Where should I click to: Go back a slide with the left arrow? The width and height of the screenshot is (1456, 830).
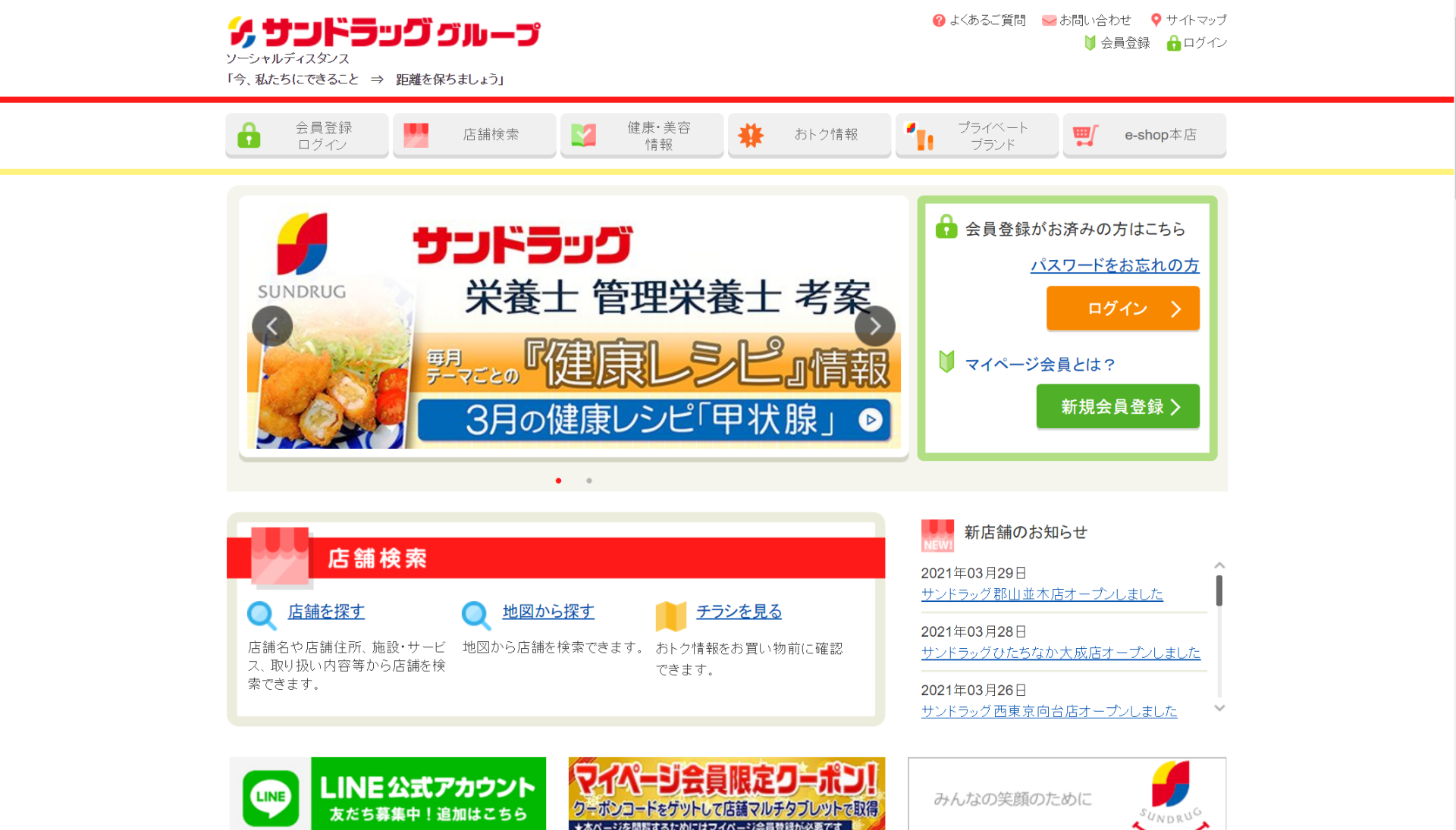pyautogui.click(x=272, y=325)
